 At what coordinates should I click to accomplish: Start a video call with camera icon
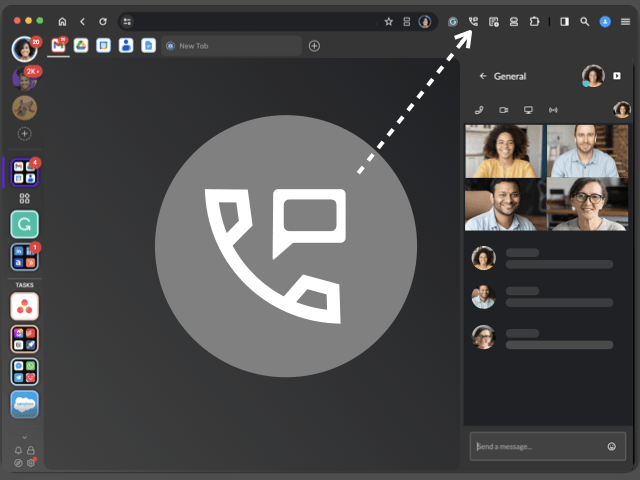click(x=504, y=110)
